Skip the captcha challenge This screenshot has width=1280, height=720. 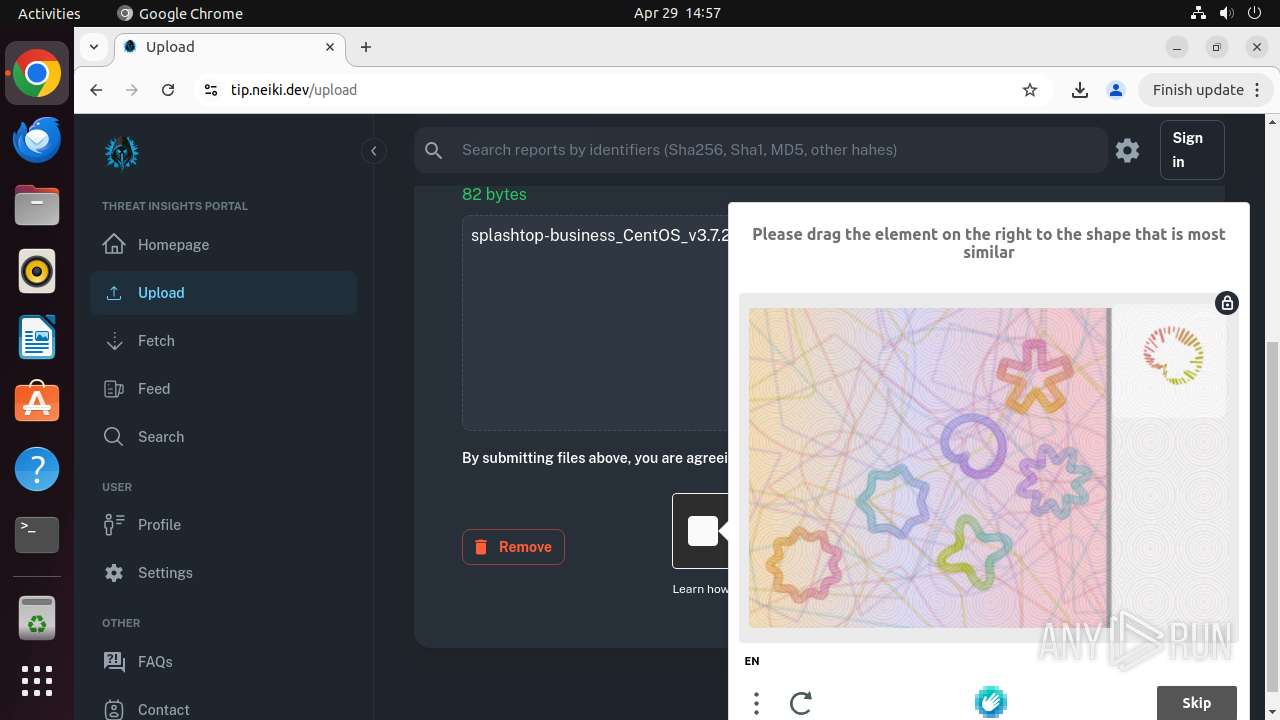1196,703
